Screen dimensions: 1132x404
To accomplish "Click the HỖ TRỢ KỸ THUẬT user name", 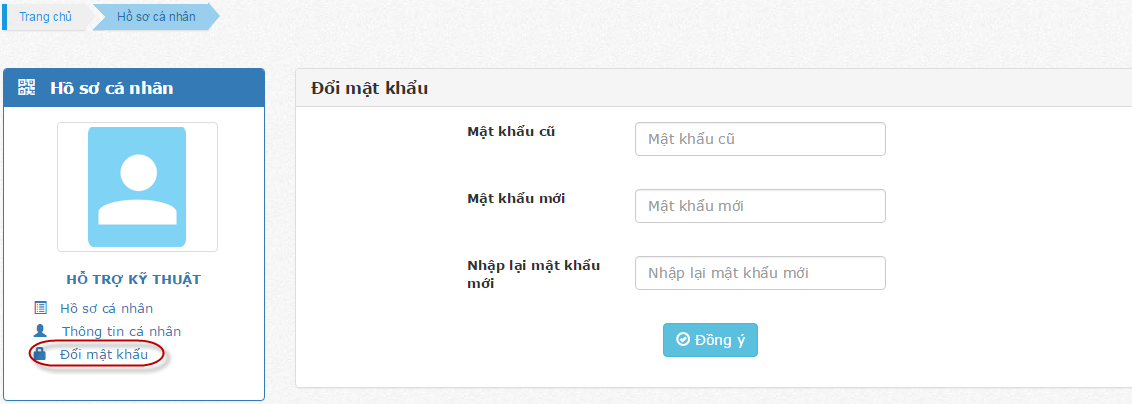I will tap(134, 280).
